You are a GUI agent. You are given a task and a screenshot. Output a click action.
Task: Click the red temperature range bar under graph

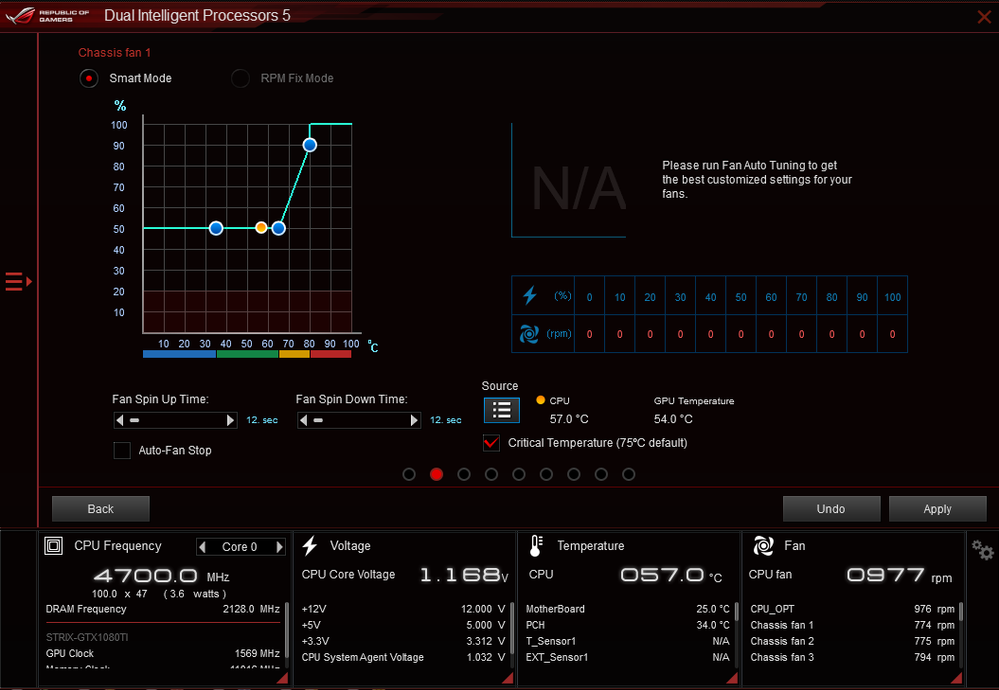click(x=331, y=354)
